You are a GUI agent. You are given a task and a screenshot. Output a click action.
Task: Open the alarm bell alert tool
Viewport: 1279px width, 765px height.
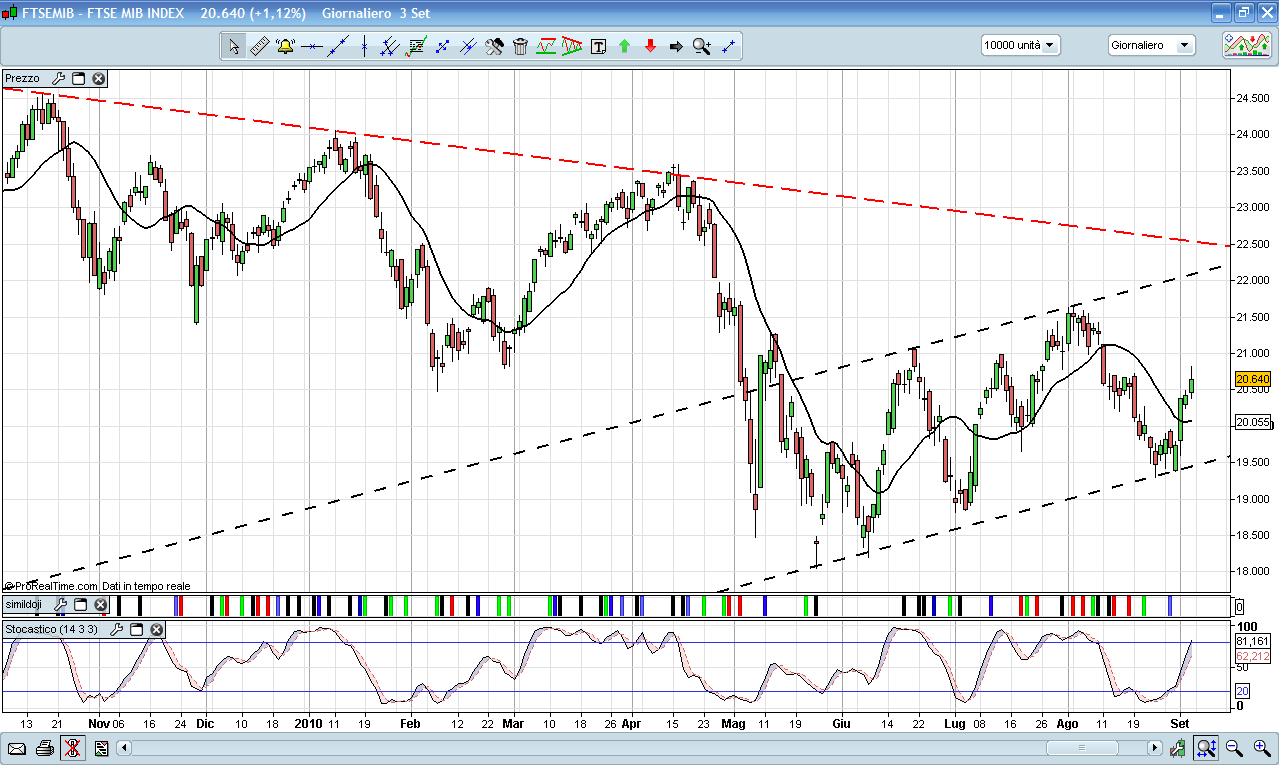pyautogui.click(x=285, y=46)
